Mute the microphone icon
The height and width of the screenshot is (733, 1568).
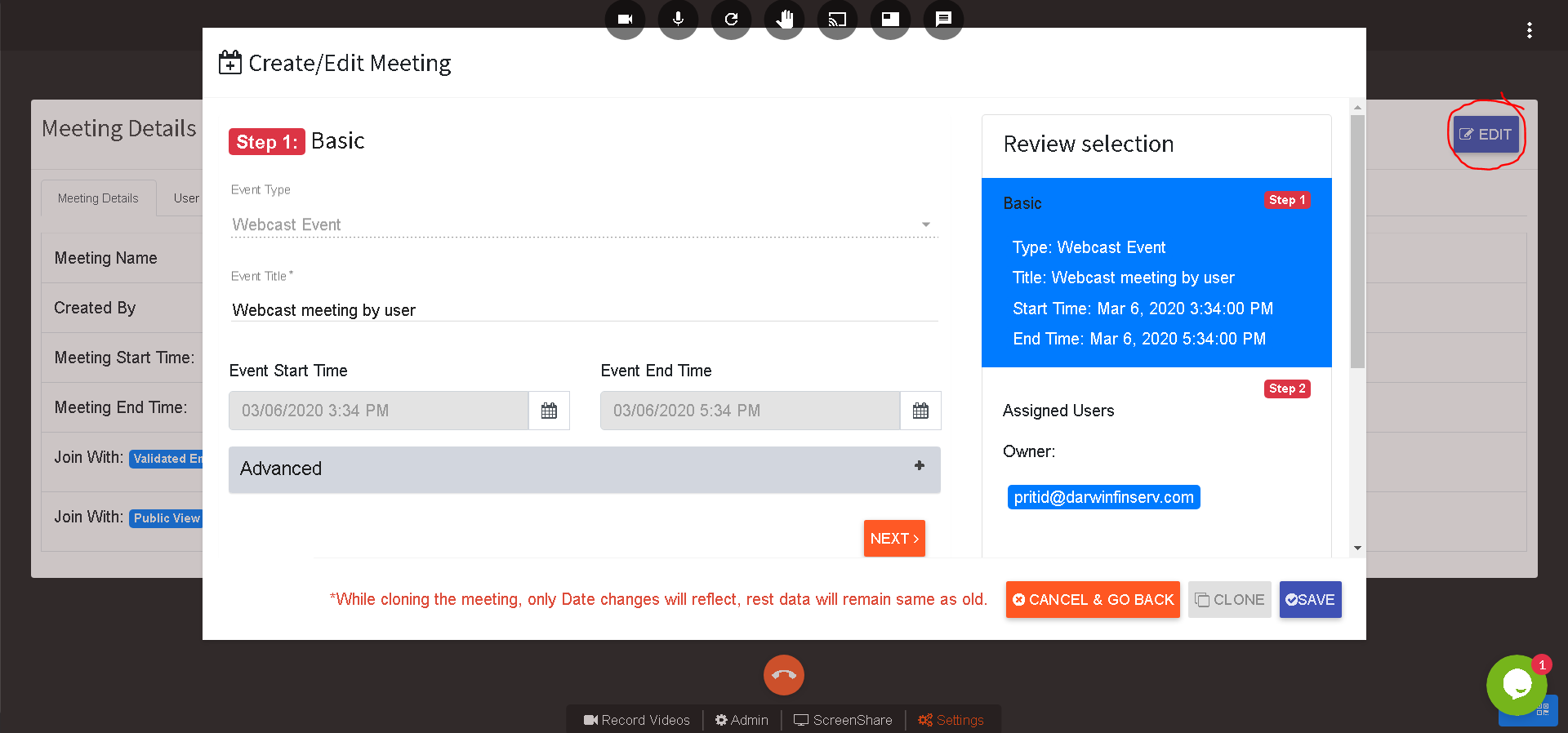678,19
